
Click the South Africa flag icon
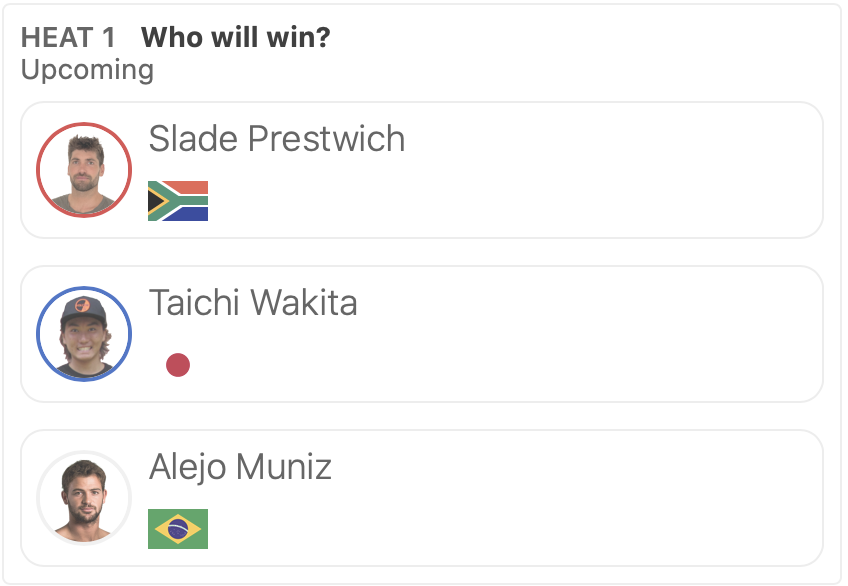(178, 201)
